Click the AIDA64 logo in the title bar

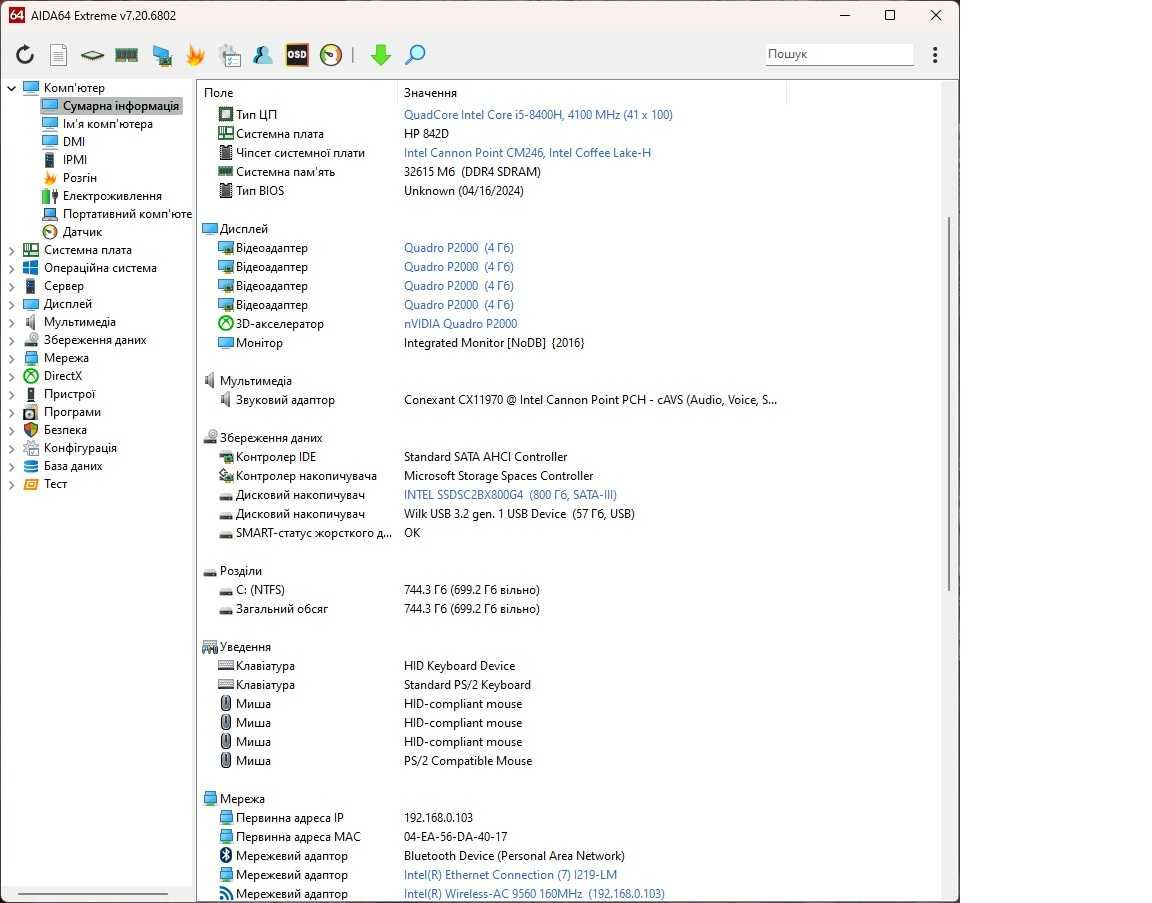point(16,15)
